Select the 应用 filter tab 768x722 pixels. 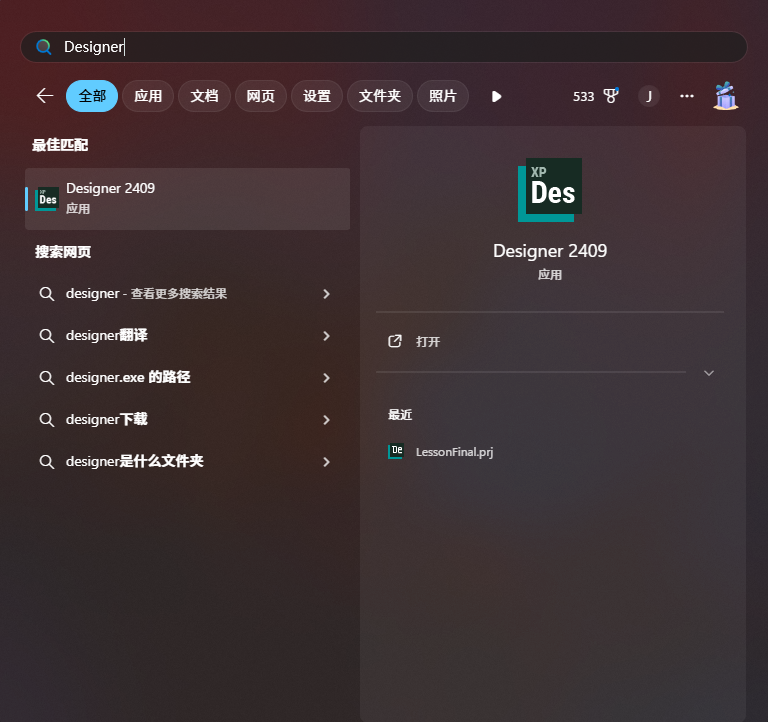click(148, 96)
